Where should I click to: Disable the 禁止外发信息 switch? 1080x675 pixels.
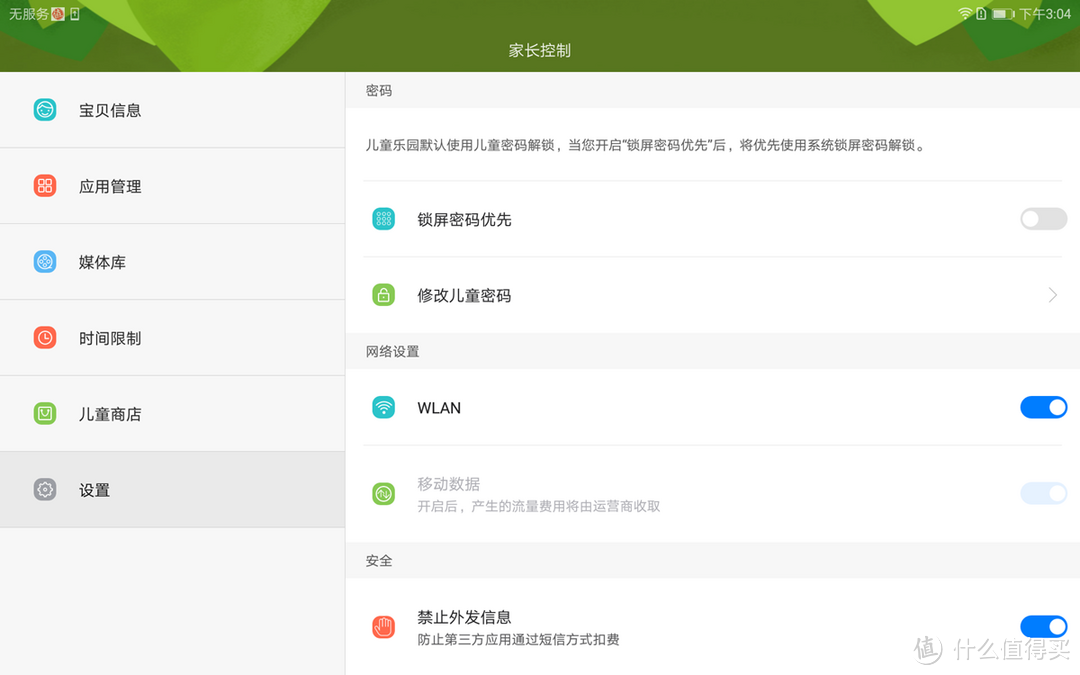(x=1043, y=626)
